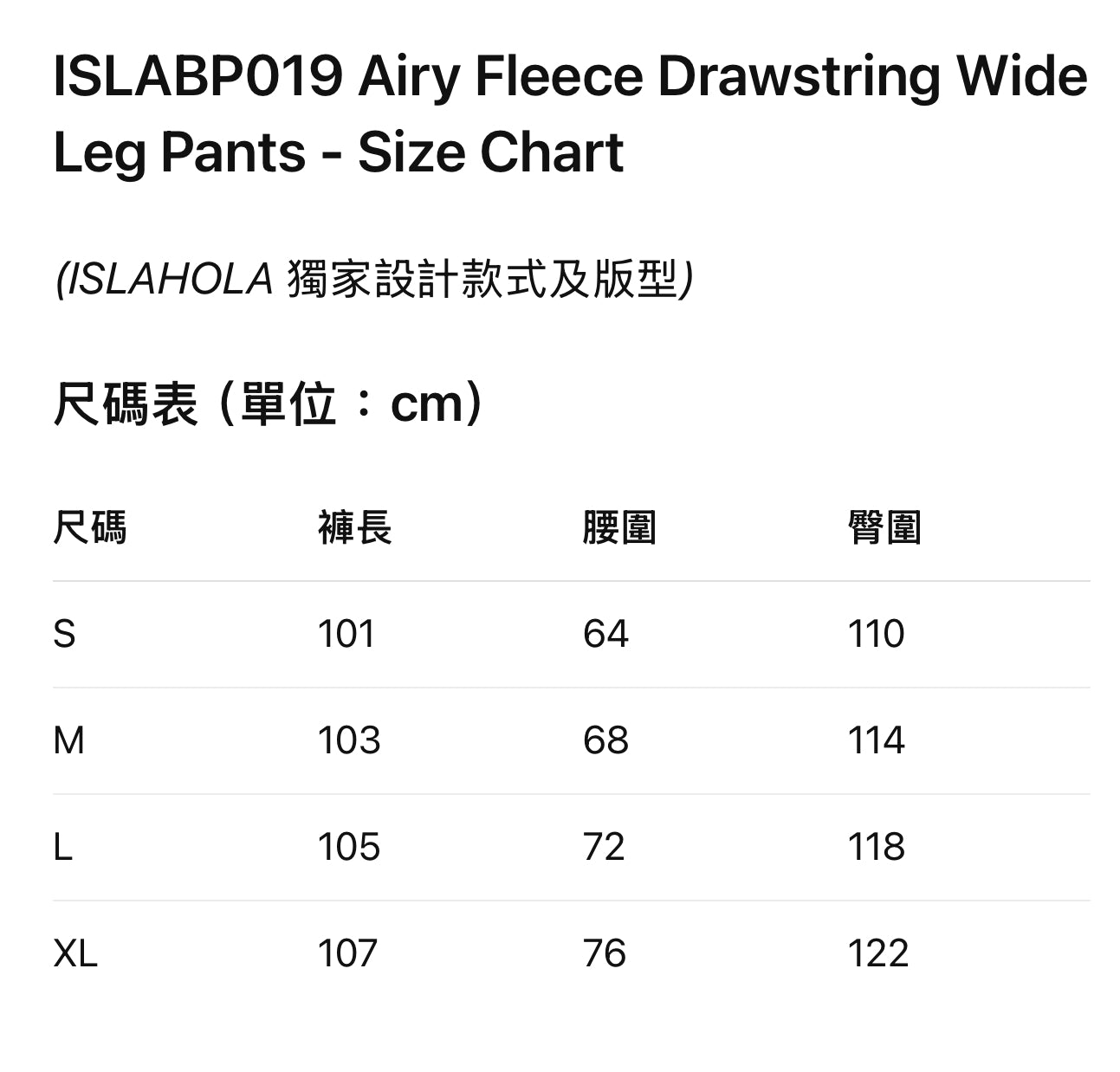The height and width of the screenshot is (1072, 1120).
Task: Click the ISLAHOLA 獨家設計款式及版型 subtitle
Action: pyautogui.click(x=373, y=280)
